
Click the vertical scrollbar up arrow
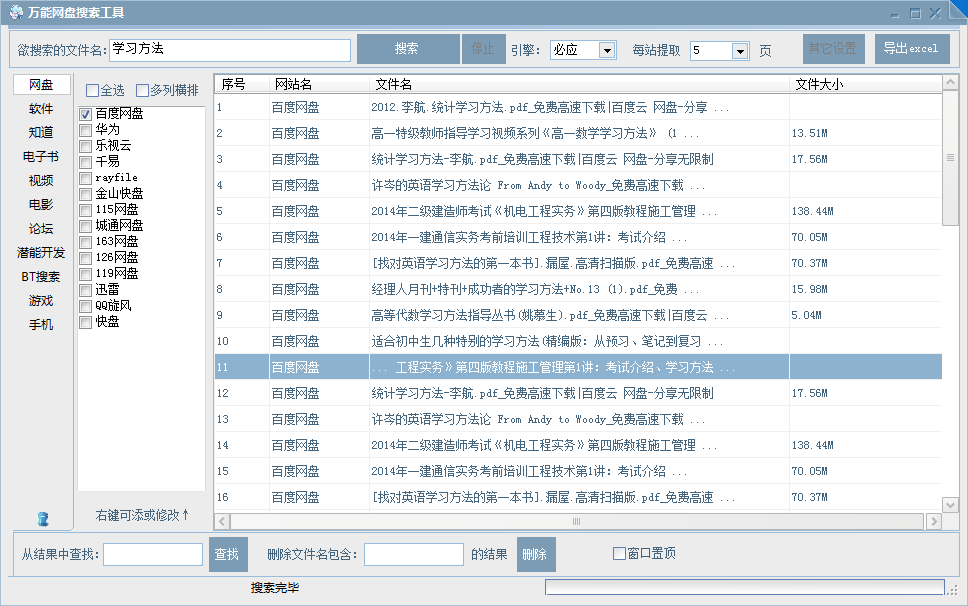(950, 84)
